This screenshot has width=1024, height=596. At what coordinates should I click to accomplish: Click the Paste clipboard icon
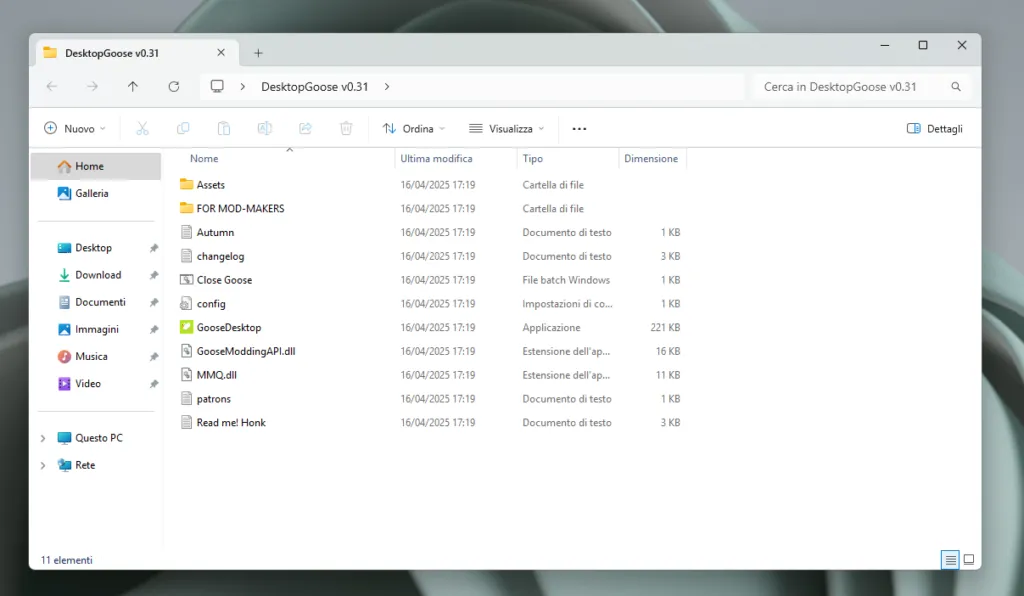click(224, 129)
